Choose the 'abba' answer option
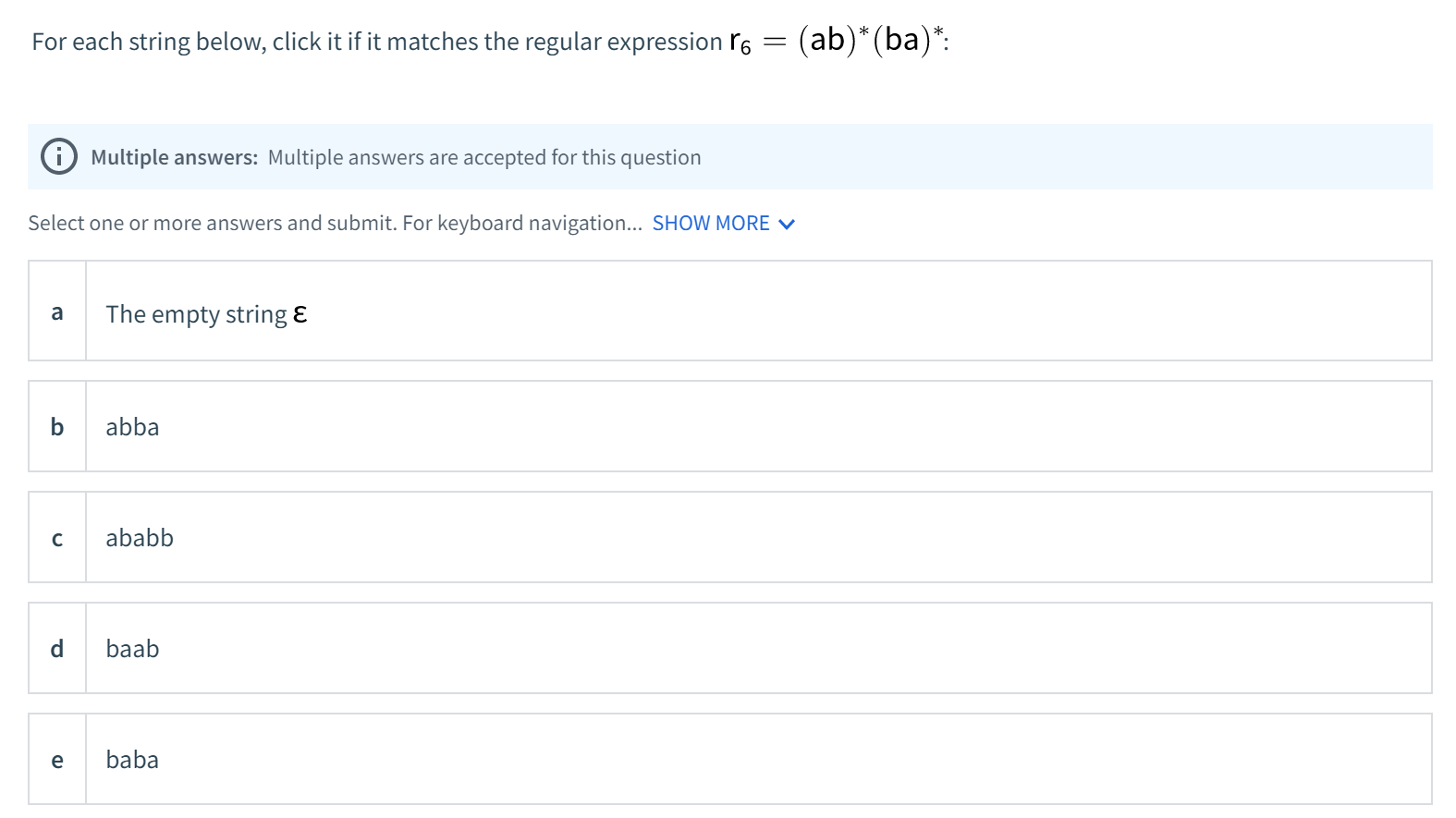 132,427
